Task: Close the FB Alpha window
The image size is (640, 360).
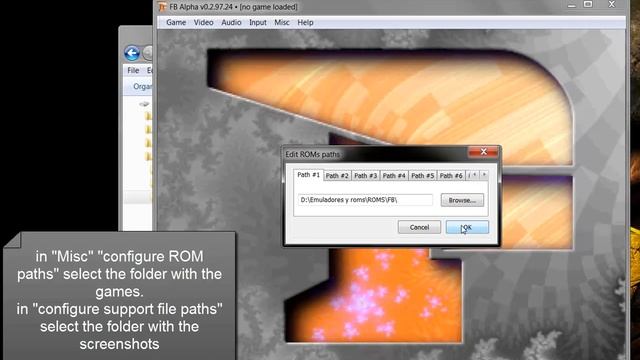Action: coord(611,4)
